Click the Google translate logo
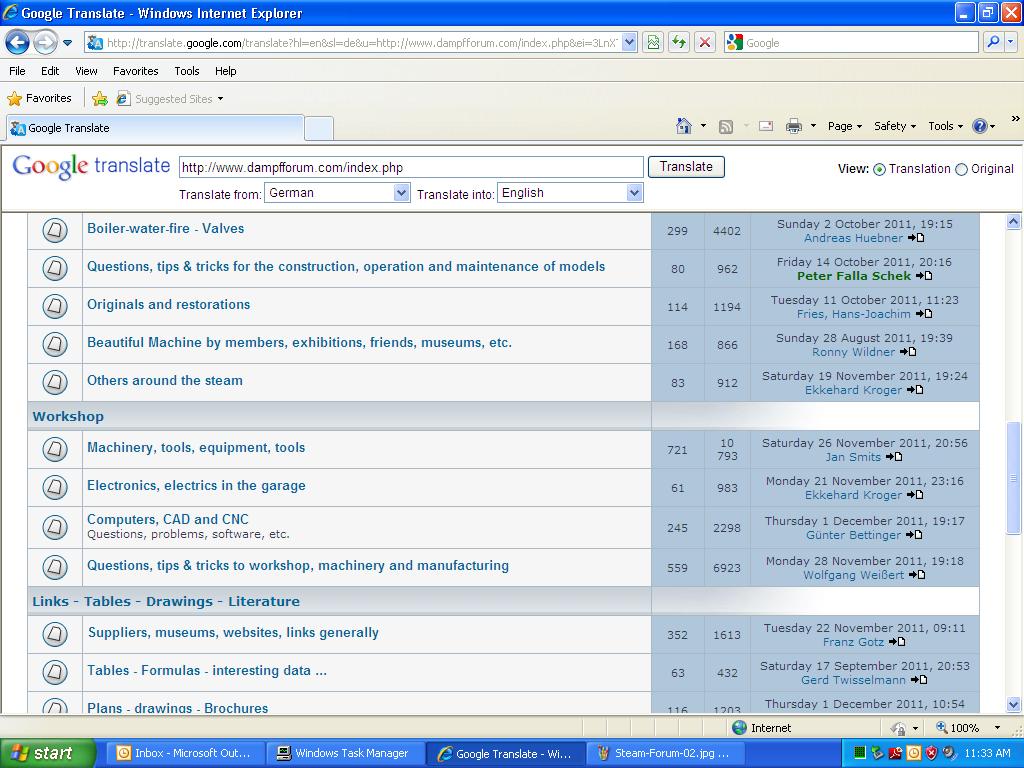 pos(91,167)
